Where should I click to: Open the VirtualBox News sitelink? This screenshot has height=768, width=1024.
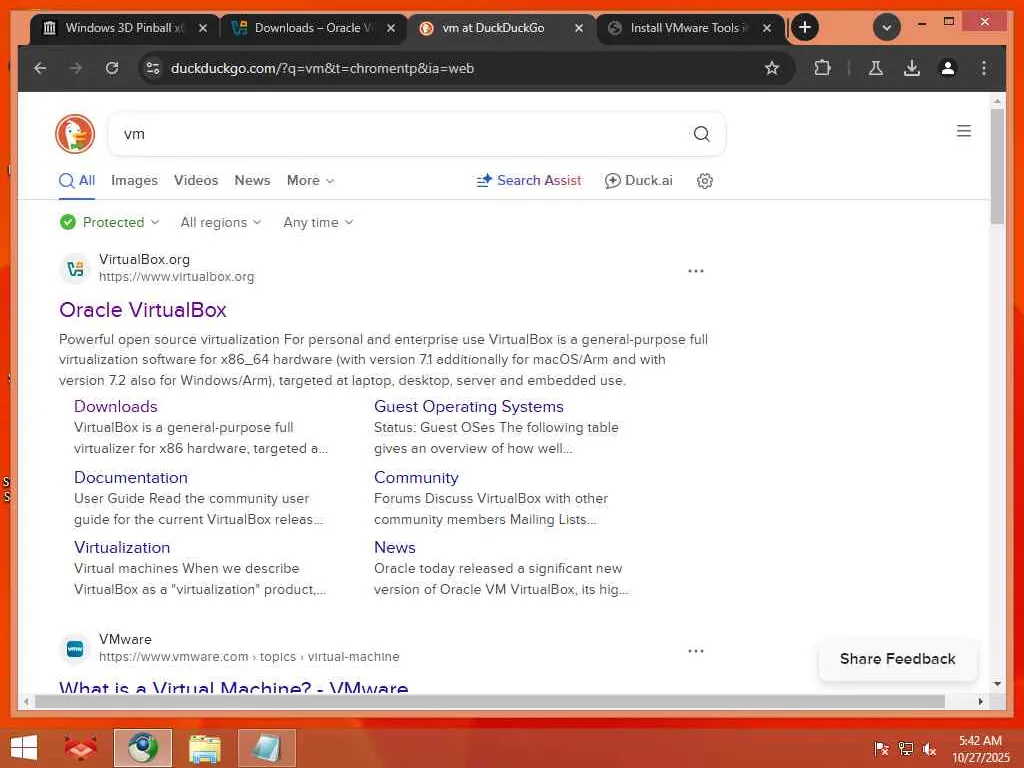click(394, 547)
